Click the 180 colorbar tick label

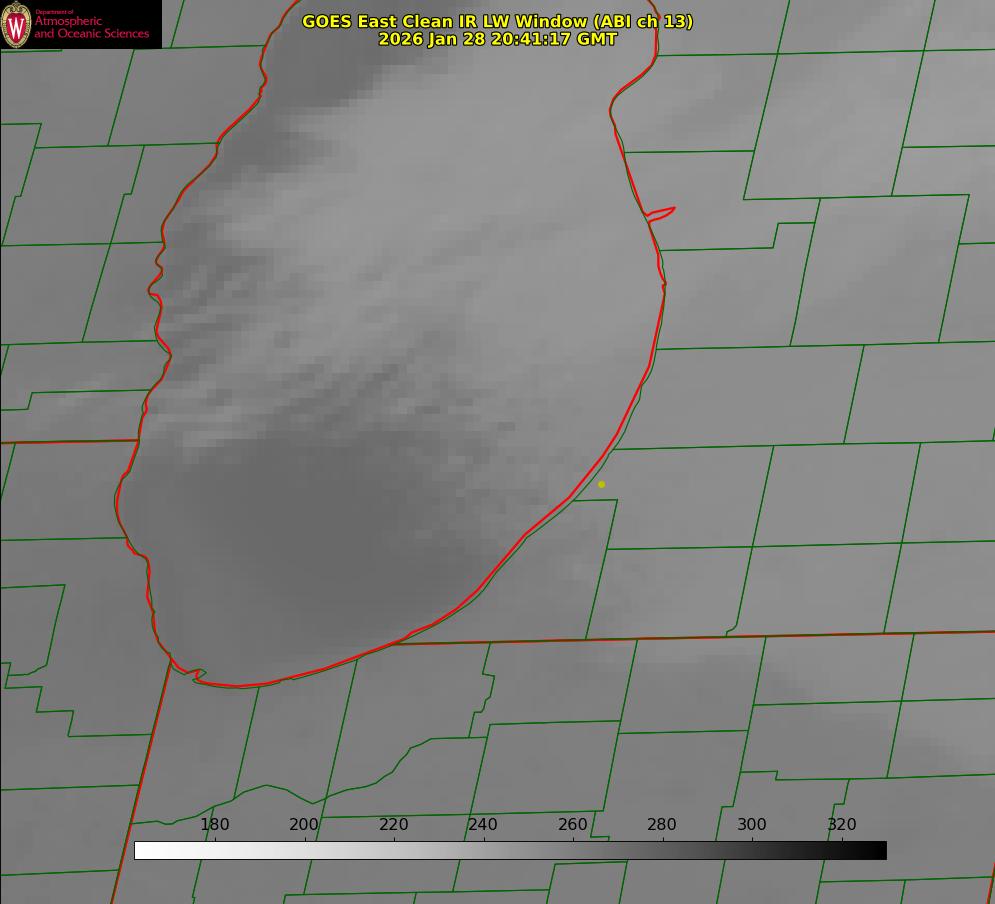(215, 825)
